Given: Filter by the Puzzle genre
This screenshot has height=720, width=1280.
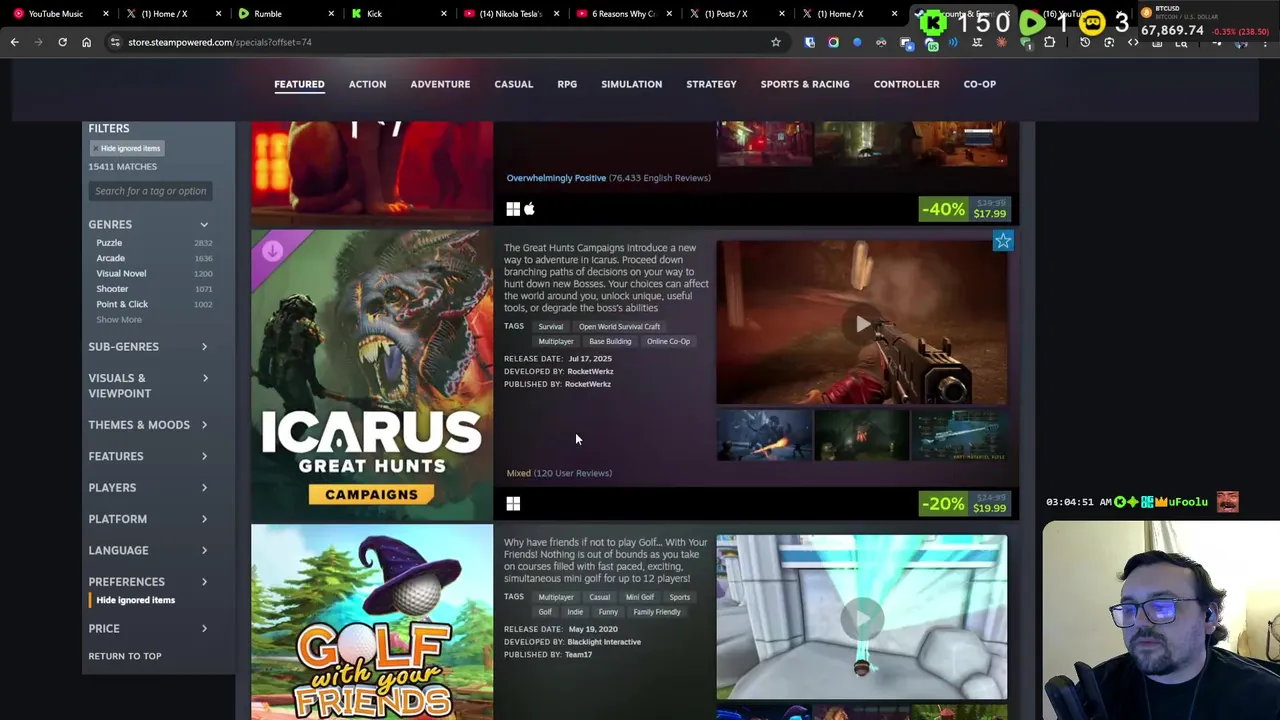Looking at the screenshot, I should (109, 243).
